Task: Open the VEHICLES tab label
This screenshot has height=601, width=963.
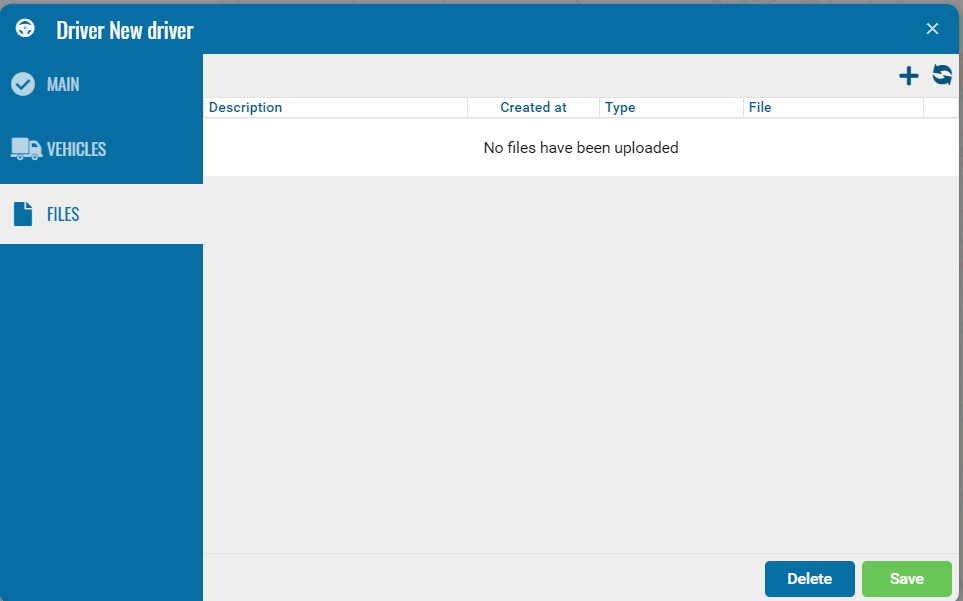Action: point(76,149)
